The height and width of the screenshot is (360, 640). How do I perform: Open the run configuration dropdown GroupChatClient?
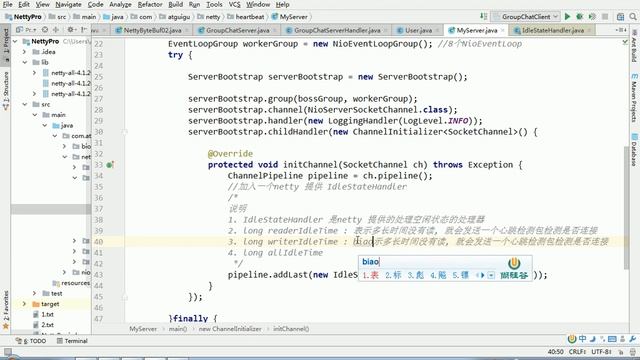click(x=526, y=17)
